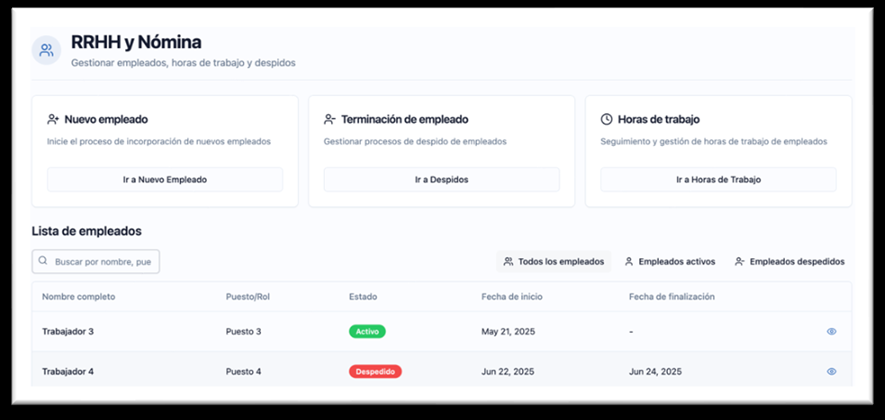
Task: Click the RRHH y Nómina people icon
Action: click(46, 50)
